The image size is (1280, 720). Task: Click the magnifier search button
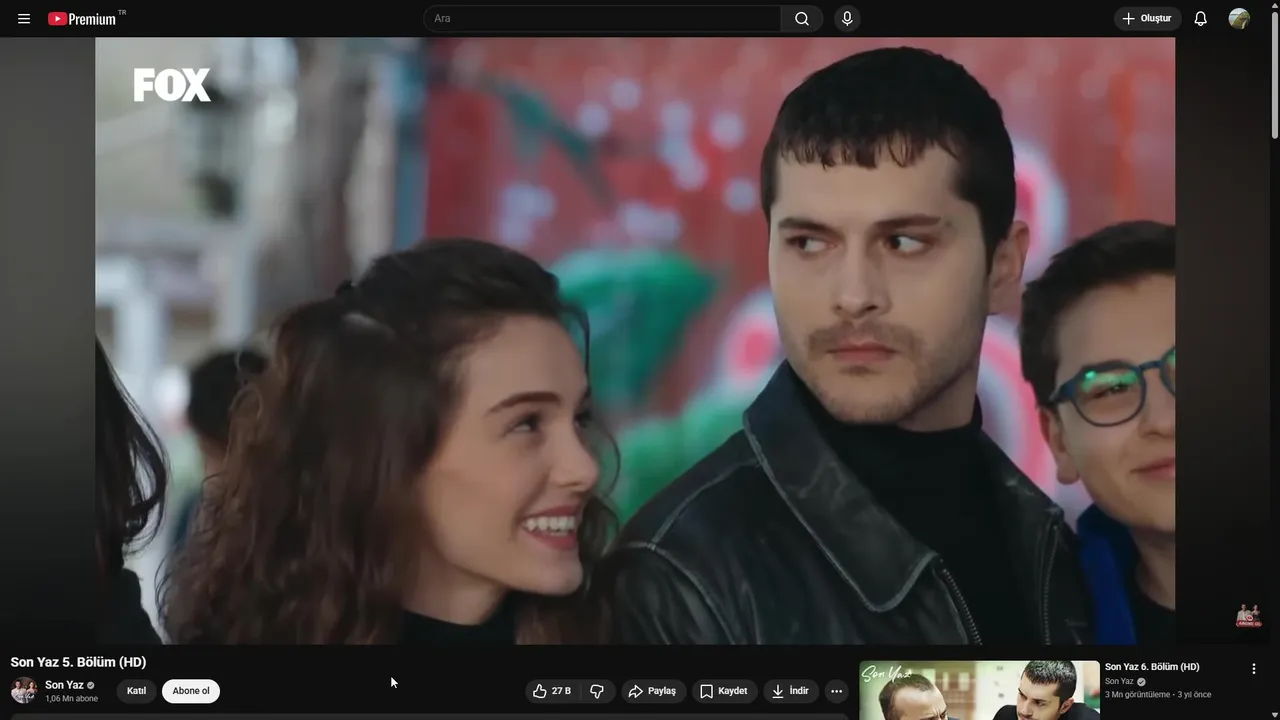(802, 19)
